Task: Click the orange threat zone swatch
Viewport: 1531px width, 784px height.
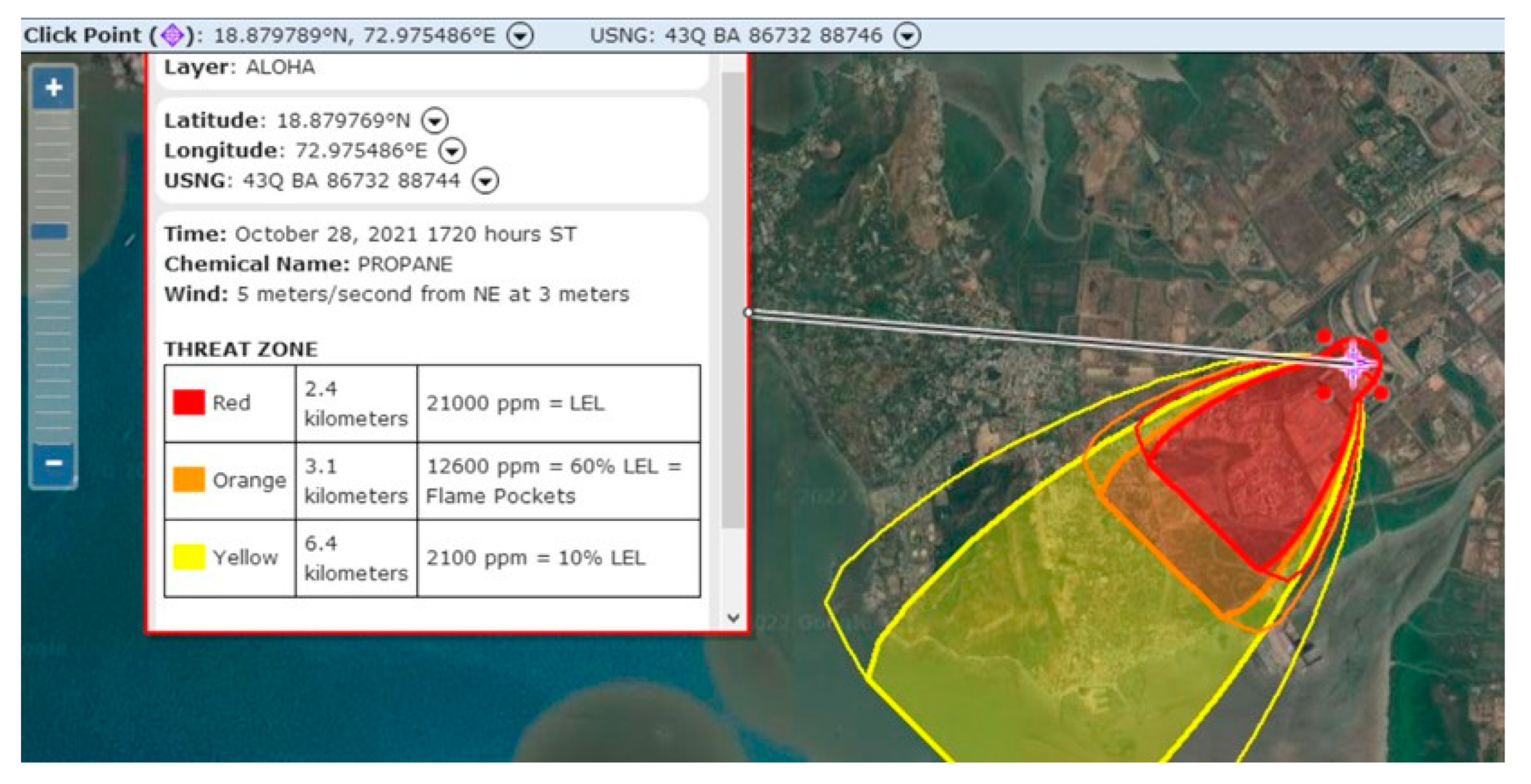Action: click(x=188, y=479)
